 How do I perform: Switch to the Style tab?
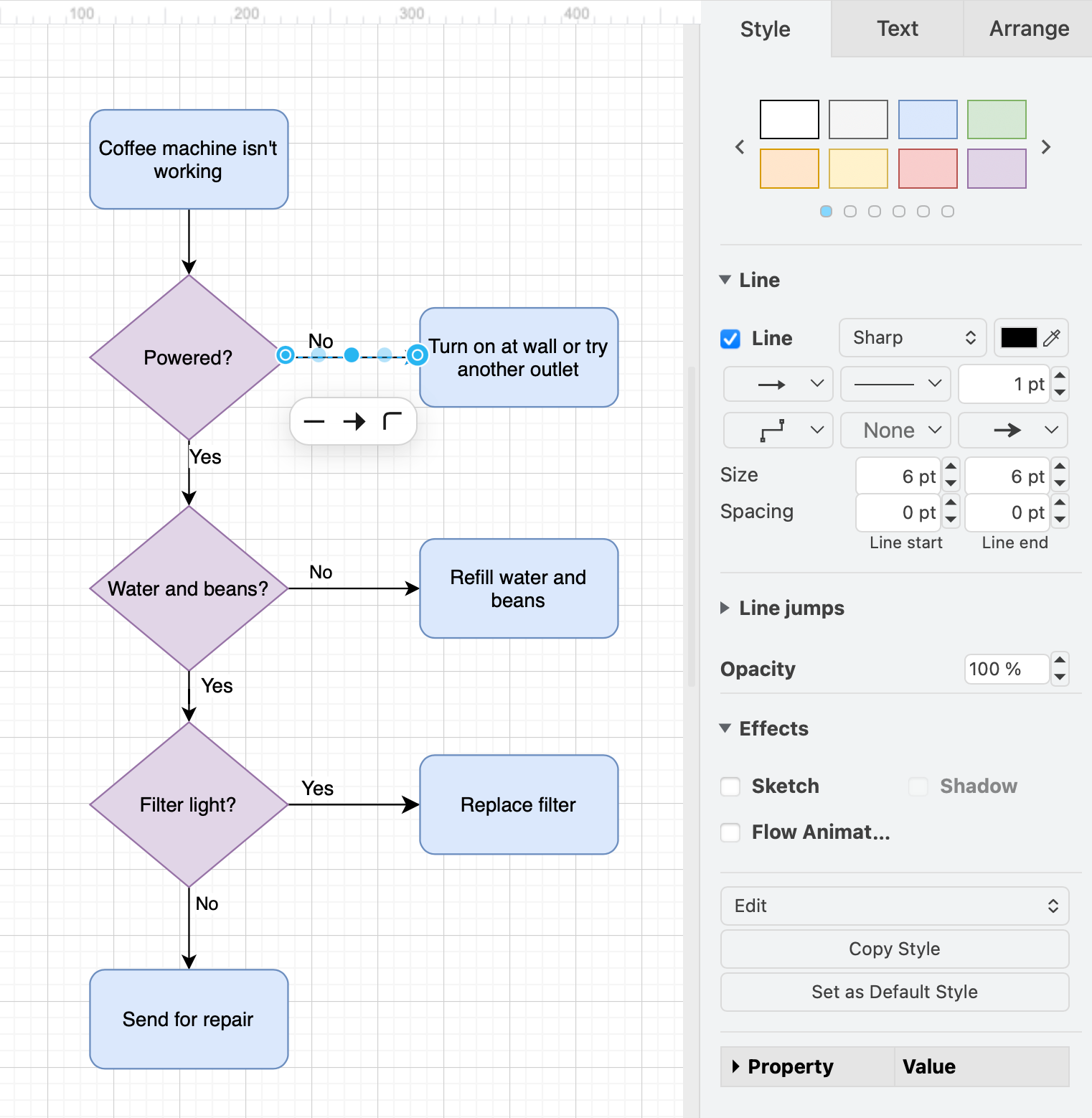(766, 29)
